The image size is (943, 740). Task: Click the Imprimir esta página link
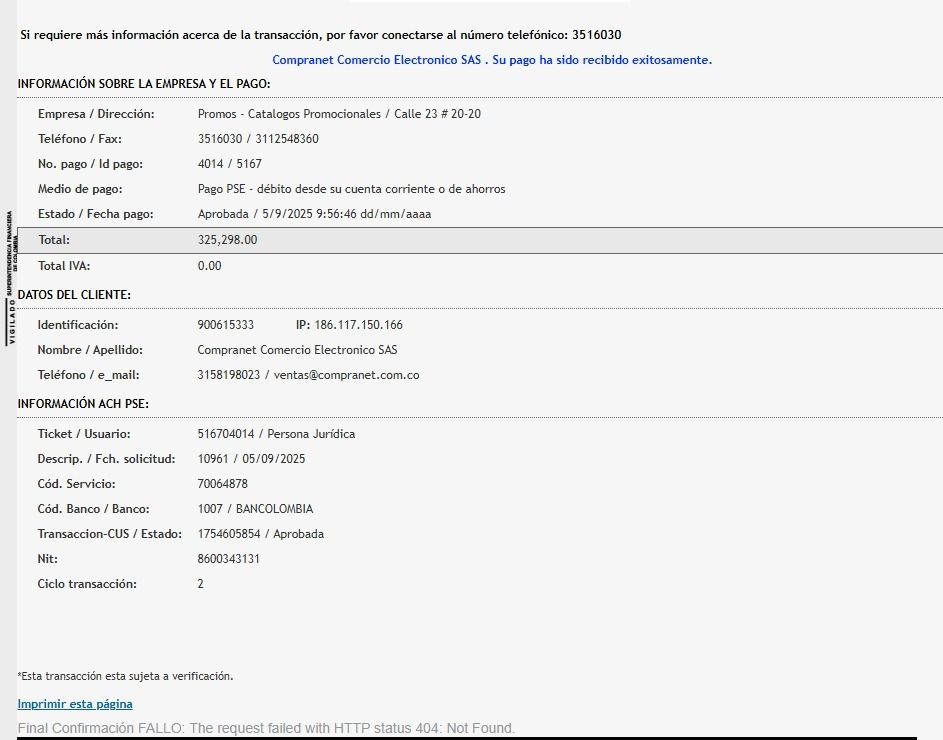pyautogui.click(x=75, y=704)
